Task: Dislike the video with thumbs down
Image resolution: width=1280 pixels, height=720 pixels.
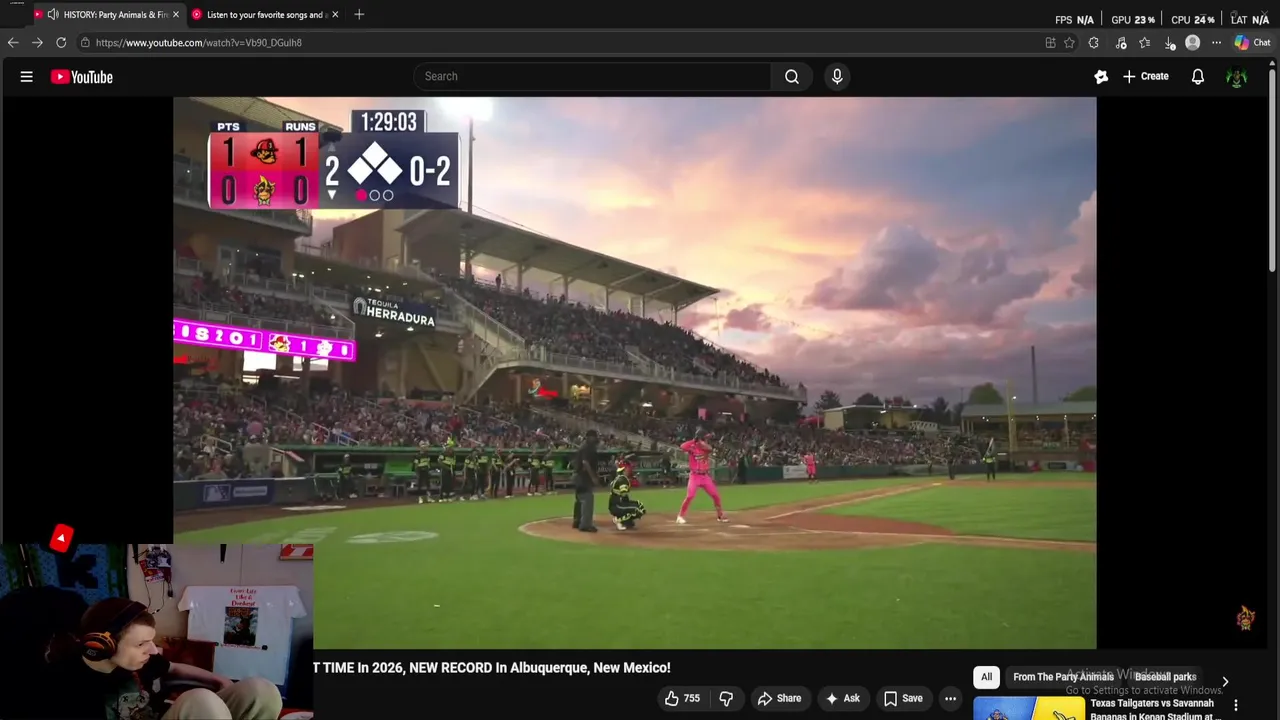Action: 727,698
